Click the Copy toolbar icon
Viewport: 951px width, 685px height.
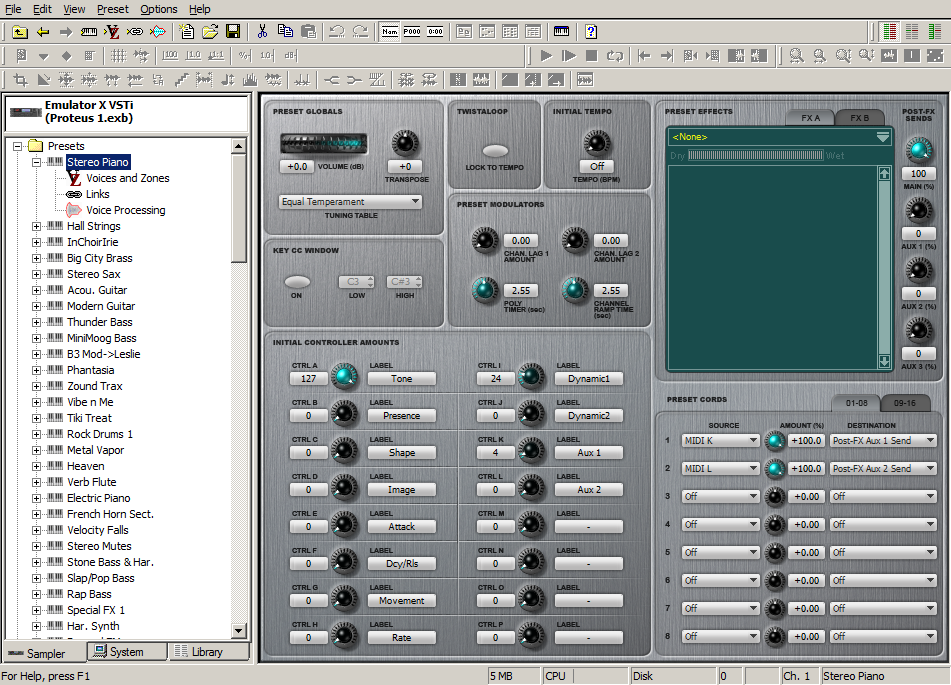285,31
